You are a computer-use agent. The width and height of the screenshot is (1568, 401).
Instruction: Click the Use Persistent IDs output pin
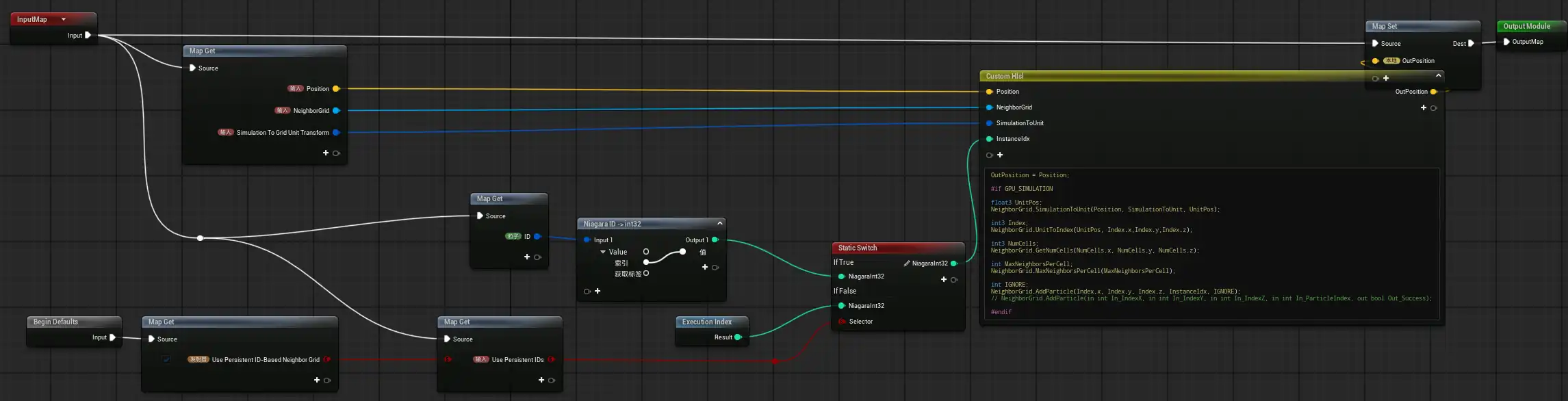(x=551, y=360)
